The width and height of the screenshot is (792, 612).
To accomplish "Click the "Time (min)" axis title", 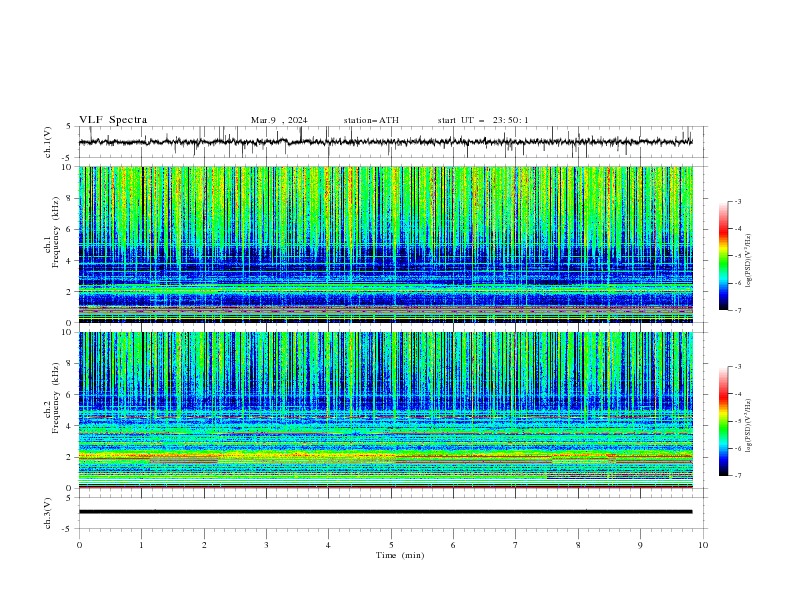I will click(400, 555).
